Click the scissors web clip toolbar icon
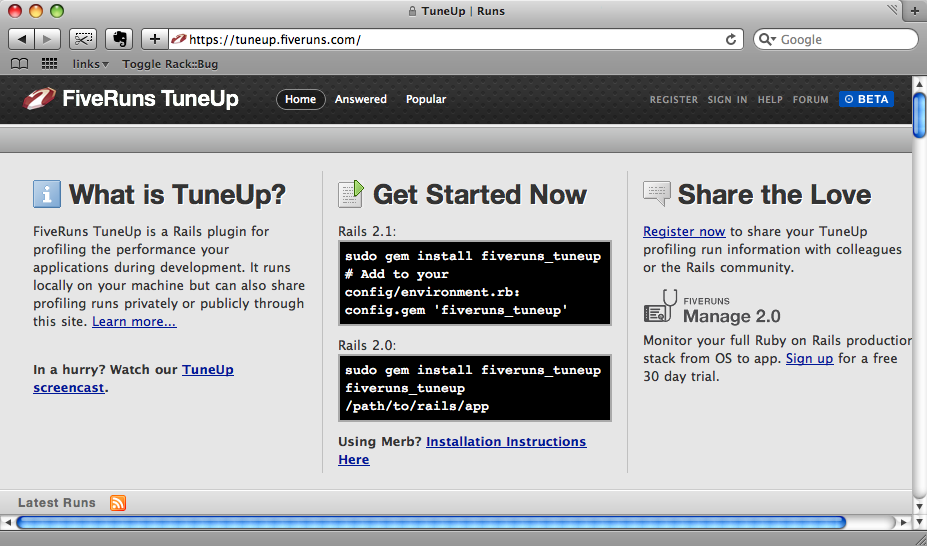Viewport: 927px width, 546px height. [83, 40]
